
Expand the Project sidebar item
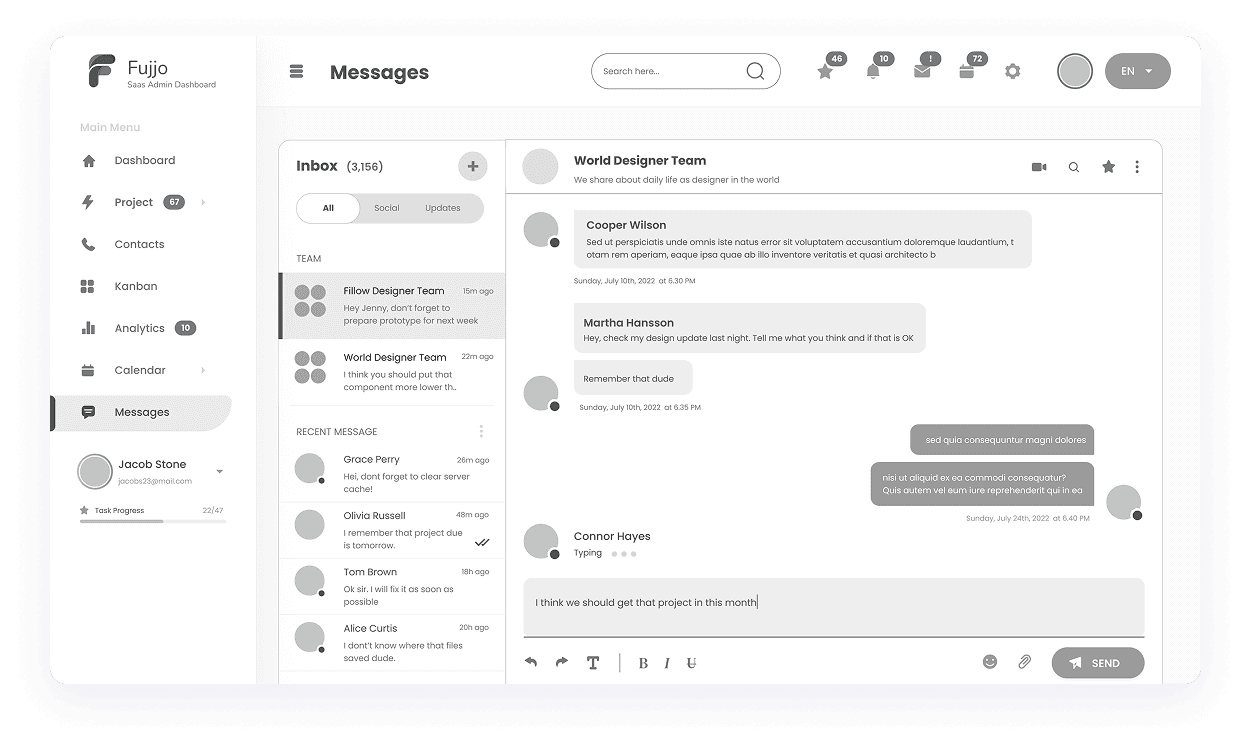(202, 202)
